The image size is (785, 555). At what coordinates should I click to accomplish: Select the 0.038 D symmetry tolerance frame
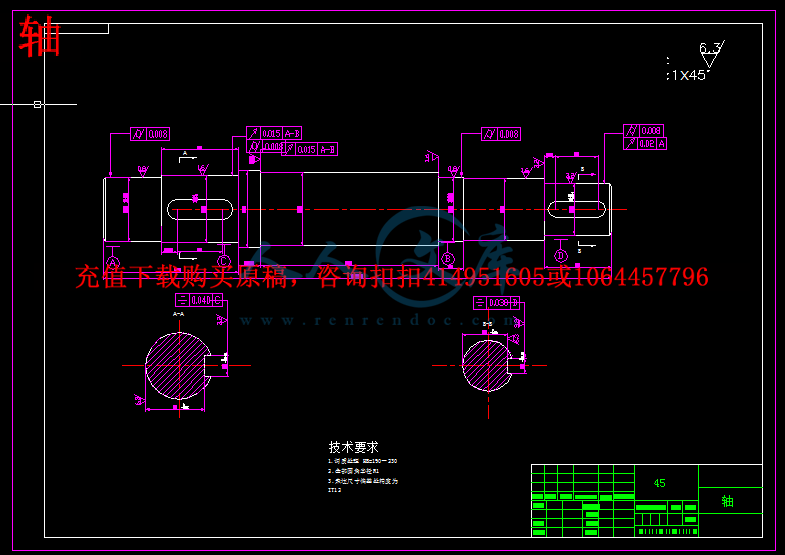497,303
